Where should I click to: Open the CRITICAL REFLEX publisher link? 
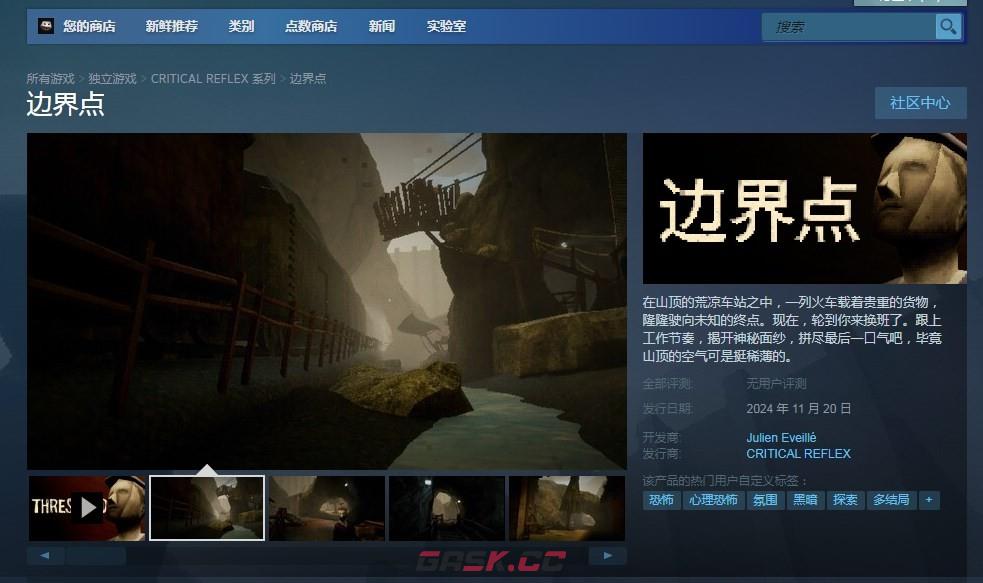pos(797,453)
